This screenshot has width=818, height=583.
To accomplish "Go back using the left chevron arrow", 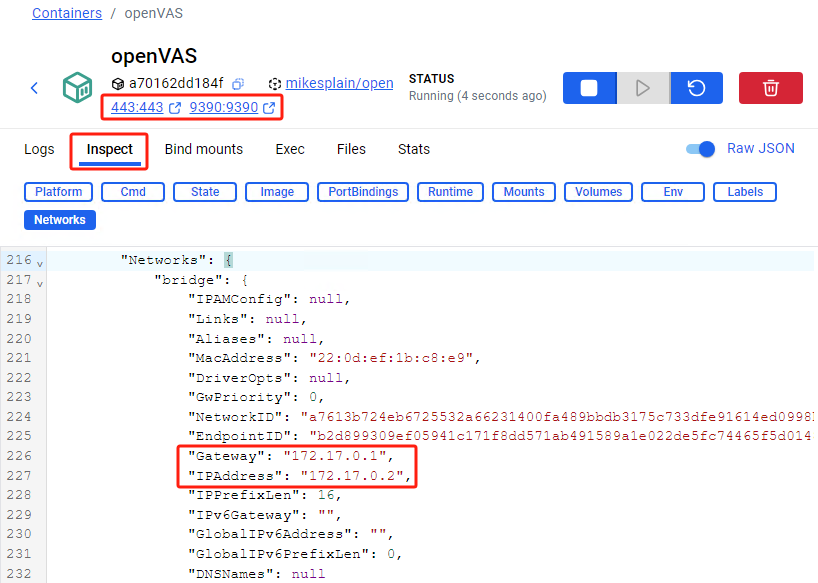I will (34, 88).
